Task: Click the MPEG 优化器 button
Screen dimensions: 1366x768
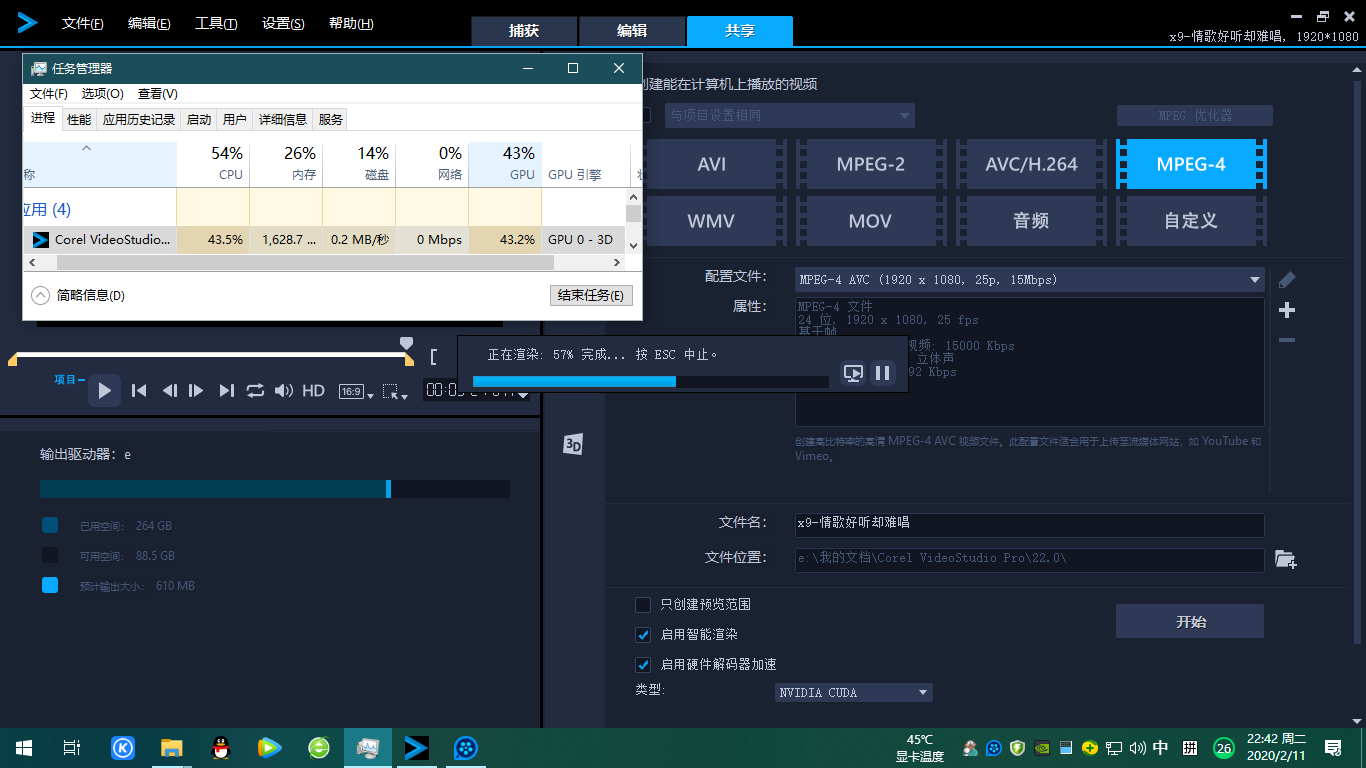Action: tap(1195, 115)
